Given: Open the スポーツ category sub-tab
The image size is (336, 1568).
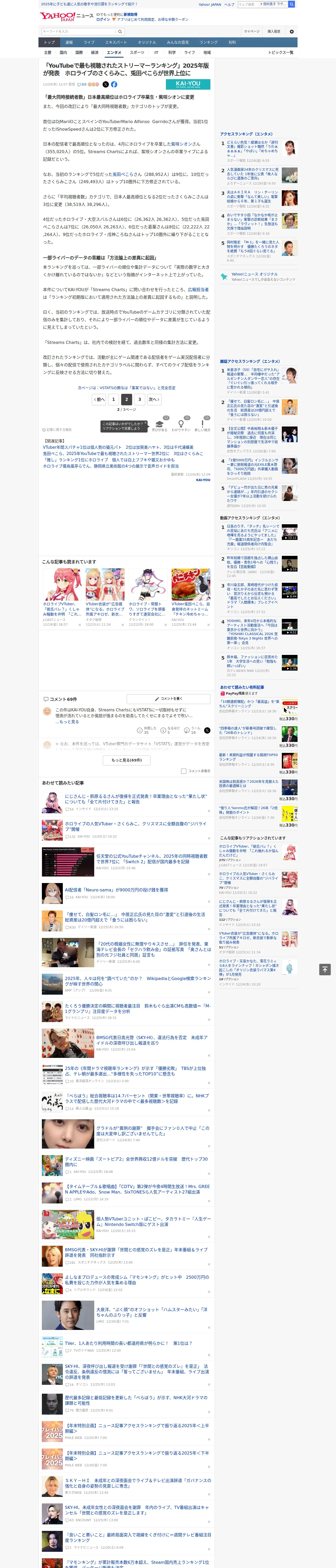Looking at the screenshot, I should click(137, 52).
